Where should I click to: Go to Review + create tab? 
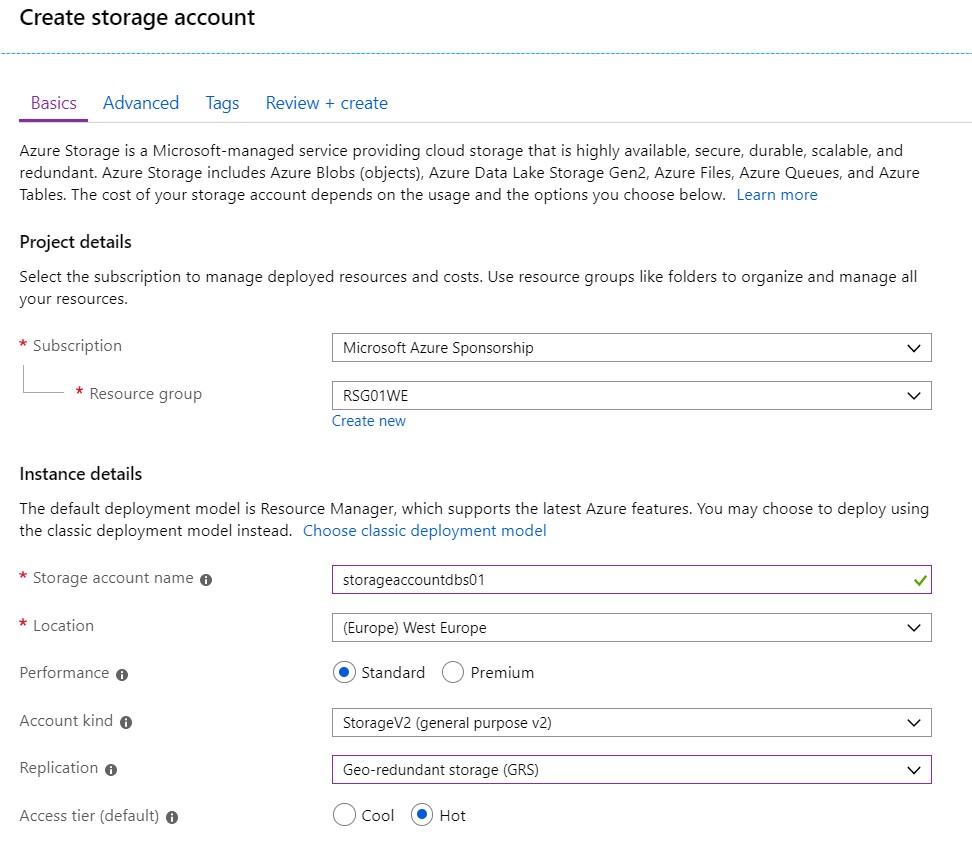[x=327, y=103]
